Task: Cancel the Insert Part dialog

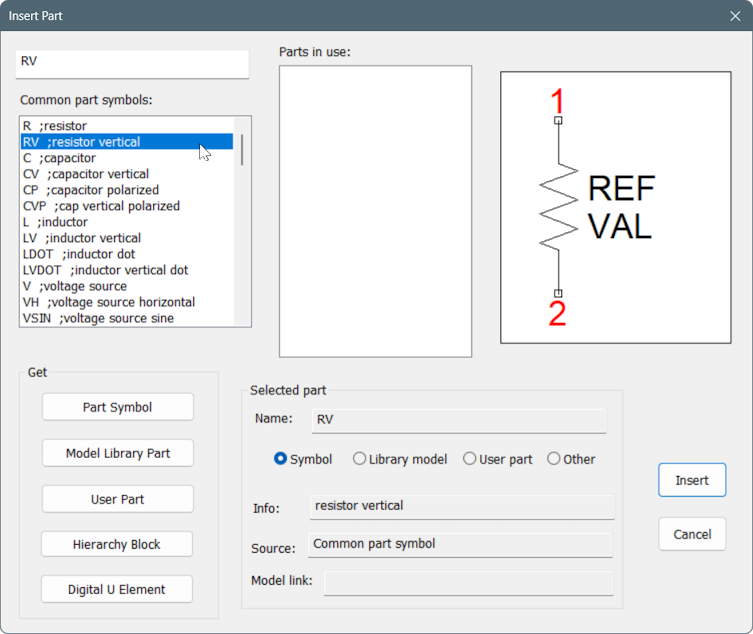Action: click(692, 534)
